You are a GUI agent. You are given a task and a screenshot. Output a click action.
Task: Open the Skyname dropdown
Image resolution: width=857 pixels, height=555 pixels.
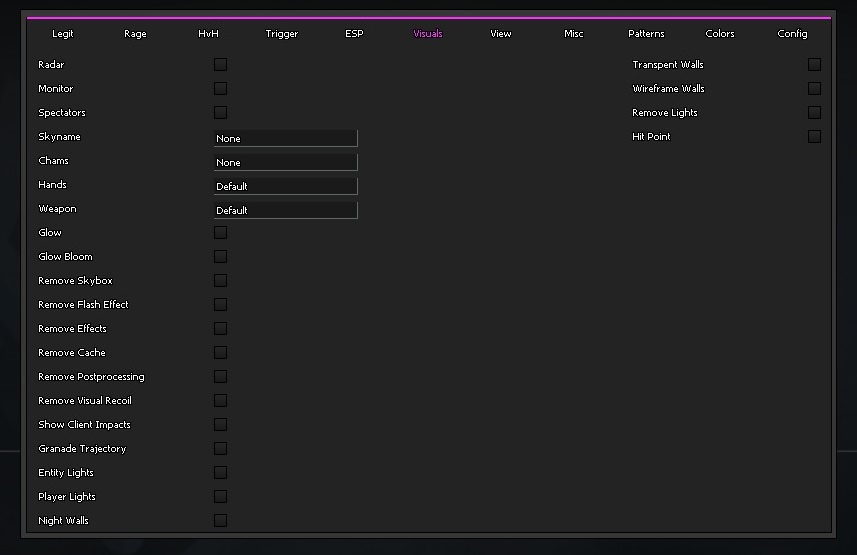(285, 138)
